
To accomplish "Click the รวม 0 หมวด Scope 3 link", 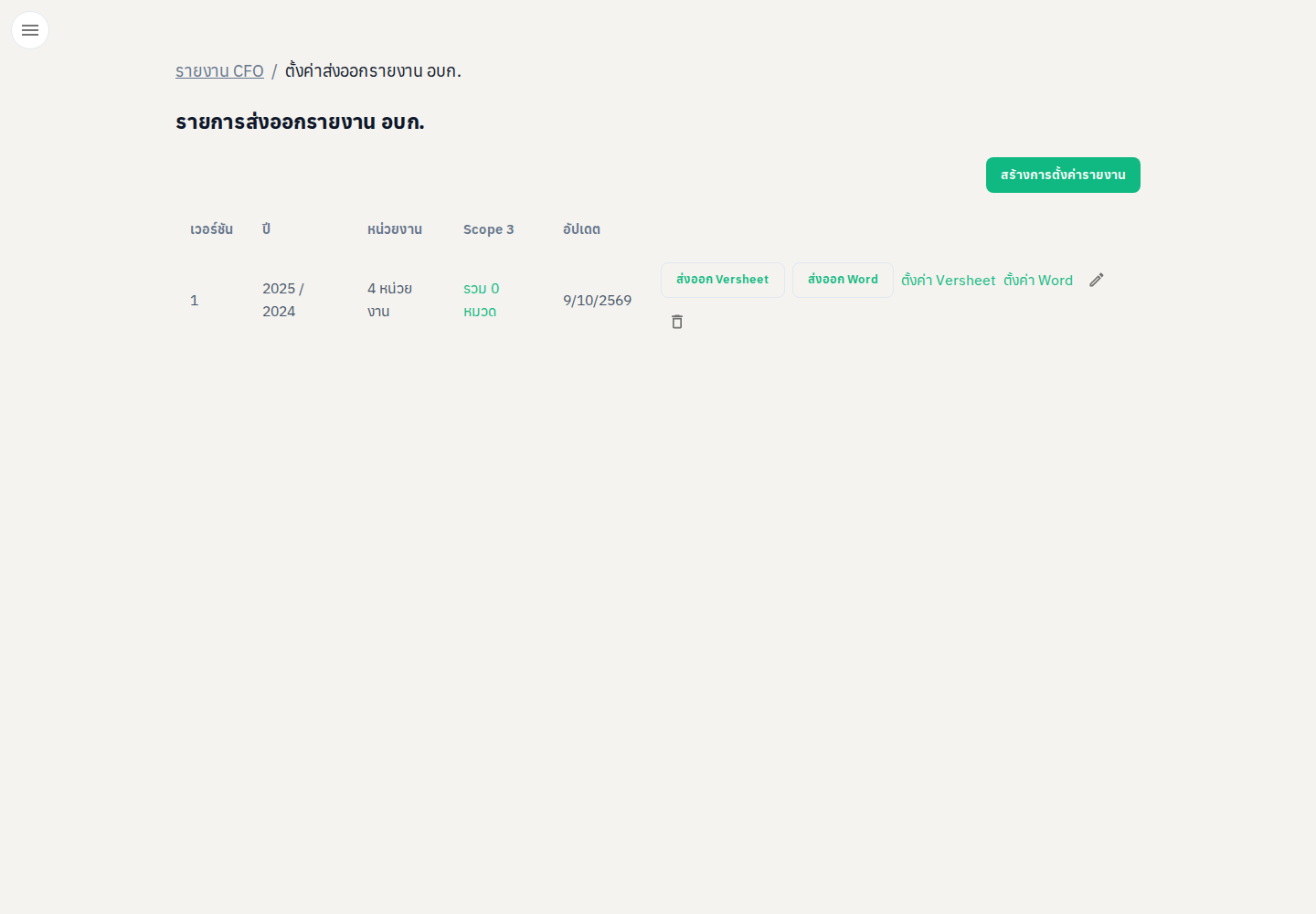I will tap(482, 300).
